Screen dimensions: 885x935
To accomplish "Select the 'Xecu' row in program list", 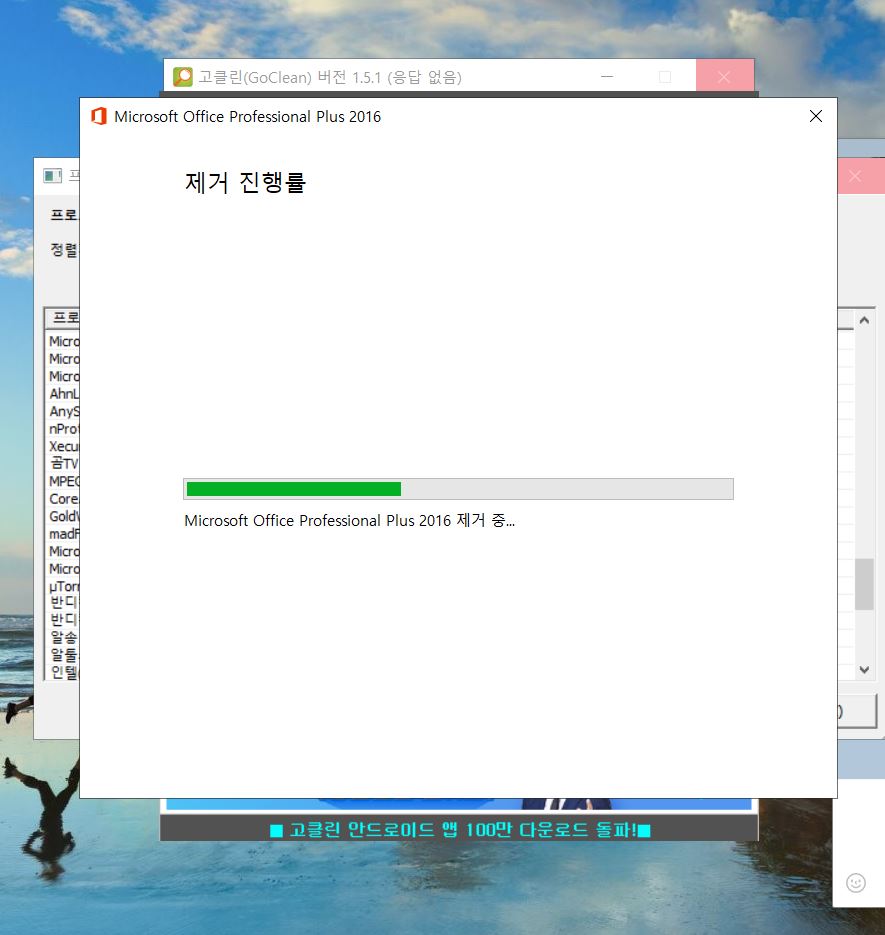I will pyautogui.click(x=64, y=446).
